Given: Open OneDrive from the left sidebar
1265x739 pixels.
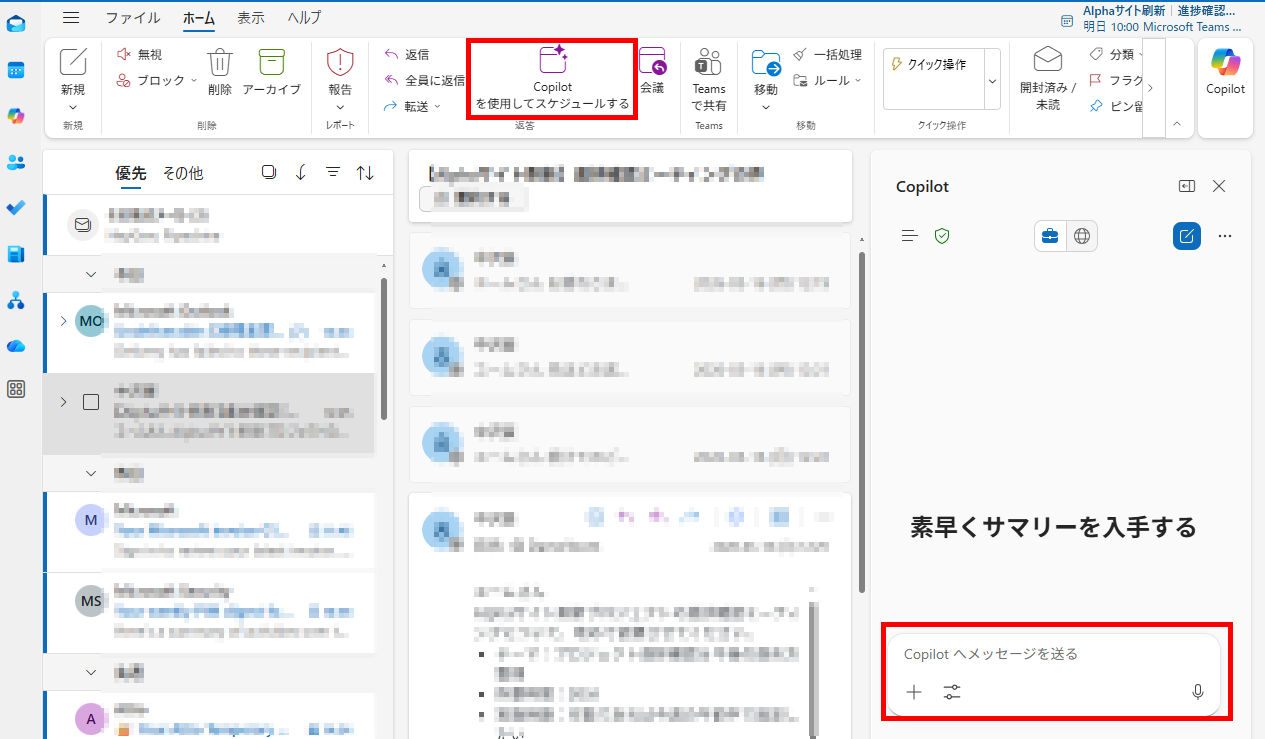Looking at the screenshot, I should [x=16, y=346].
